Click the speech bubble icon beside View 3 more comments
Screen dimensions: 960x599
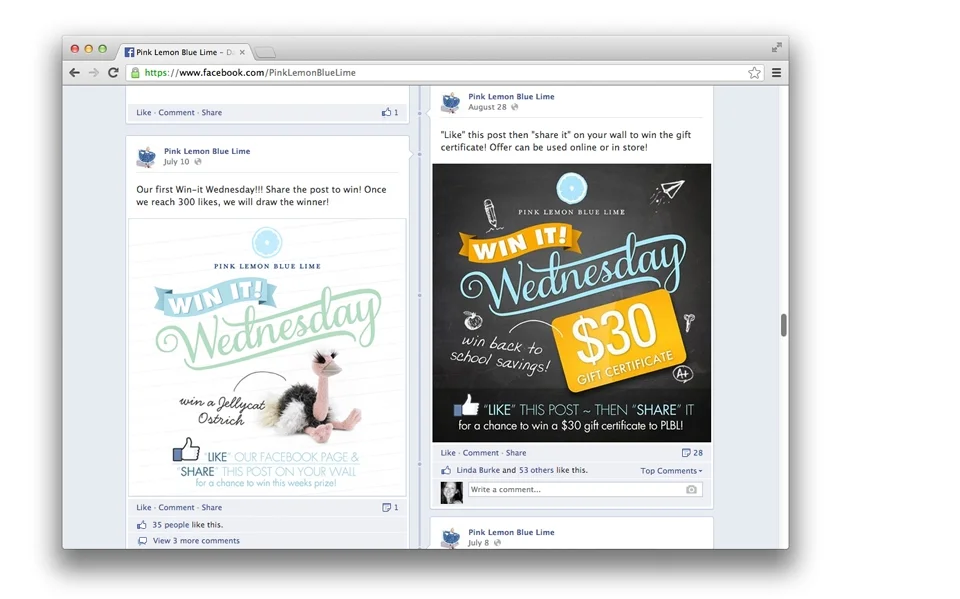pos(142,541)
